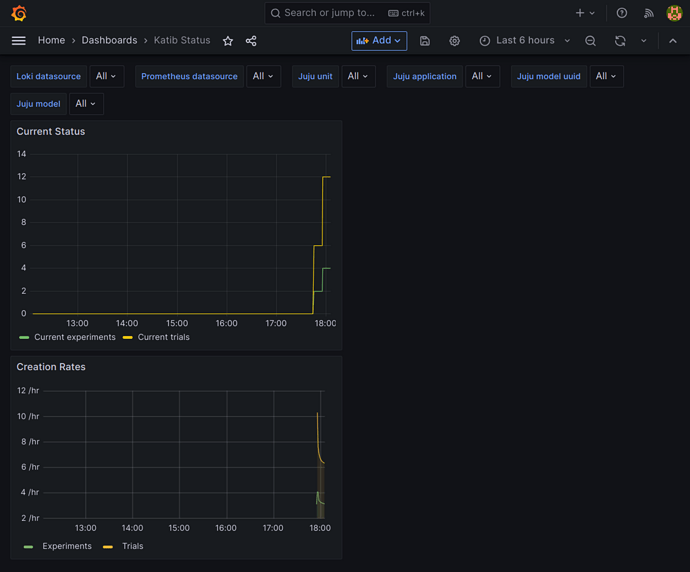Image resolution: width=690 pixels, height=572 pixels.
Task: Click yellow Trials color swatch
Action: (108, 547)
